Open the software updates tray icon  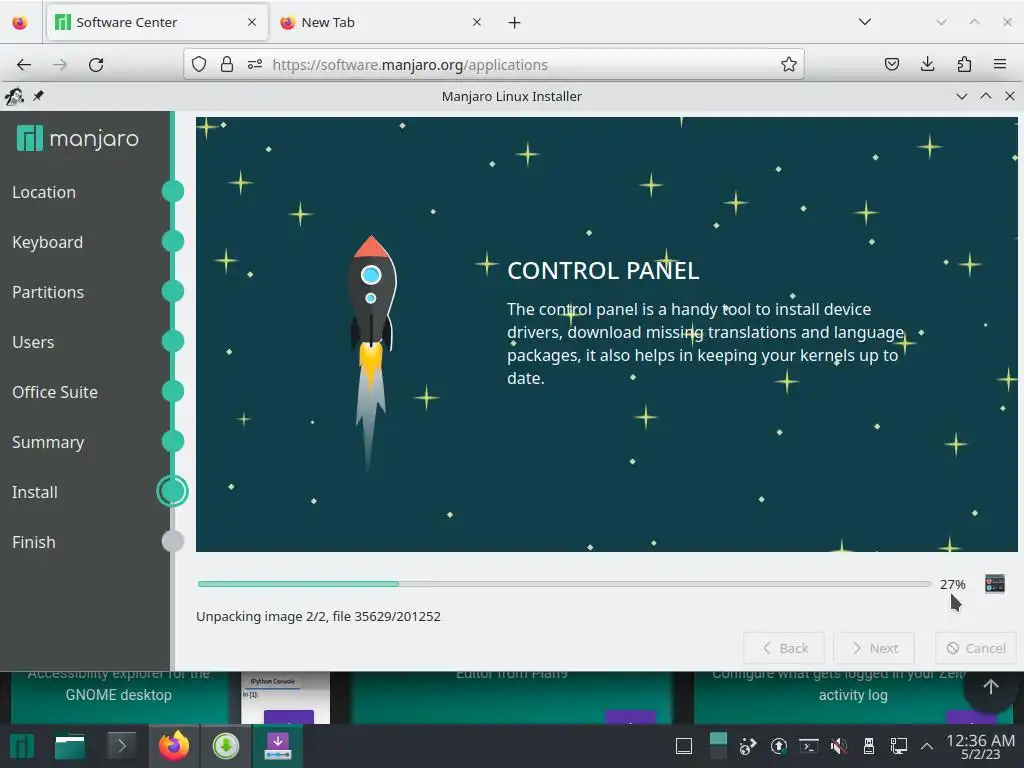click(x=778, y=746)
